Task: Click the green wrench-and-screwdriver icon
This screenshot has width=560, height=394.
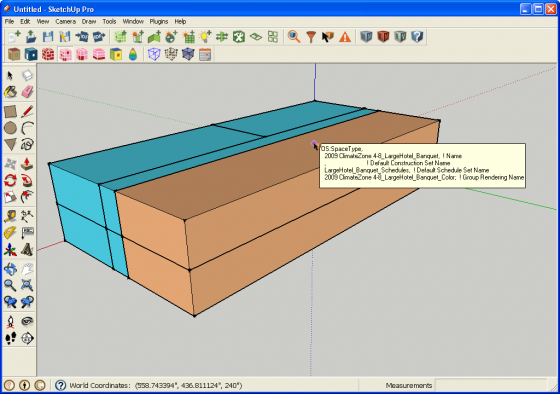Action: (239, 37)
